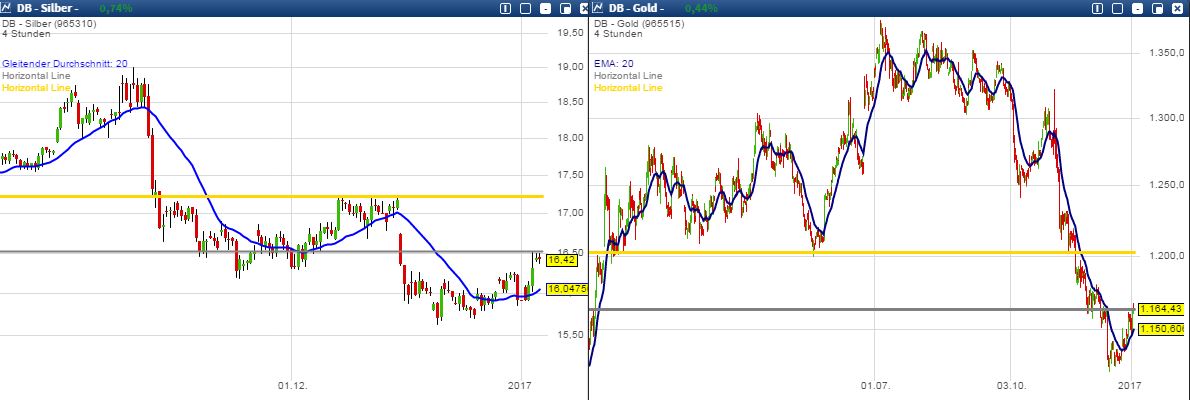Click the empty square icon in the Gold window title bar
The width and height of the screenshot is (1190, 400).
[x=1118, y=8]
